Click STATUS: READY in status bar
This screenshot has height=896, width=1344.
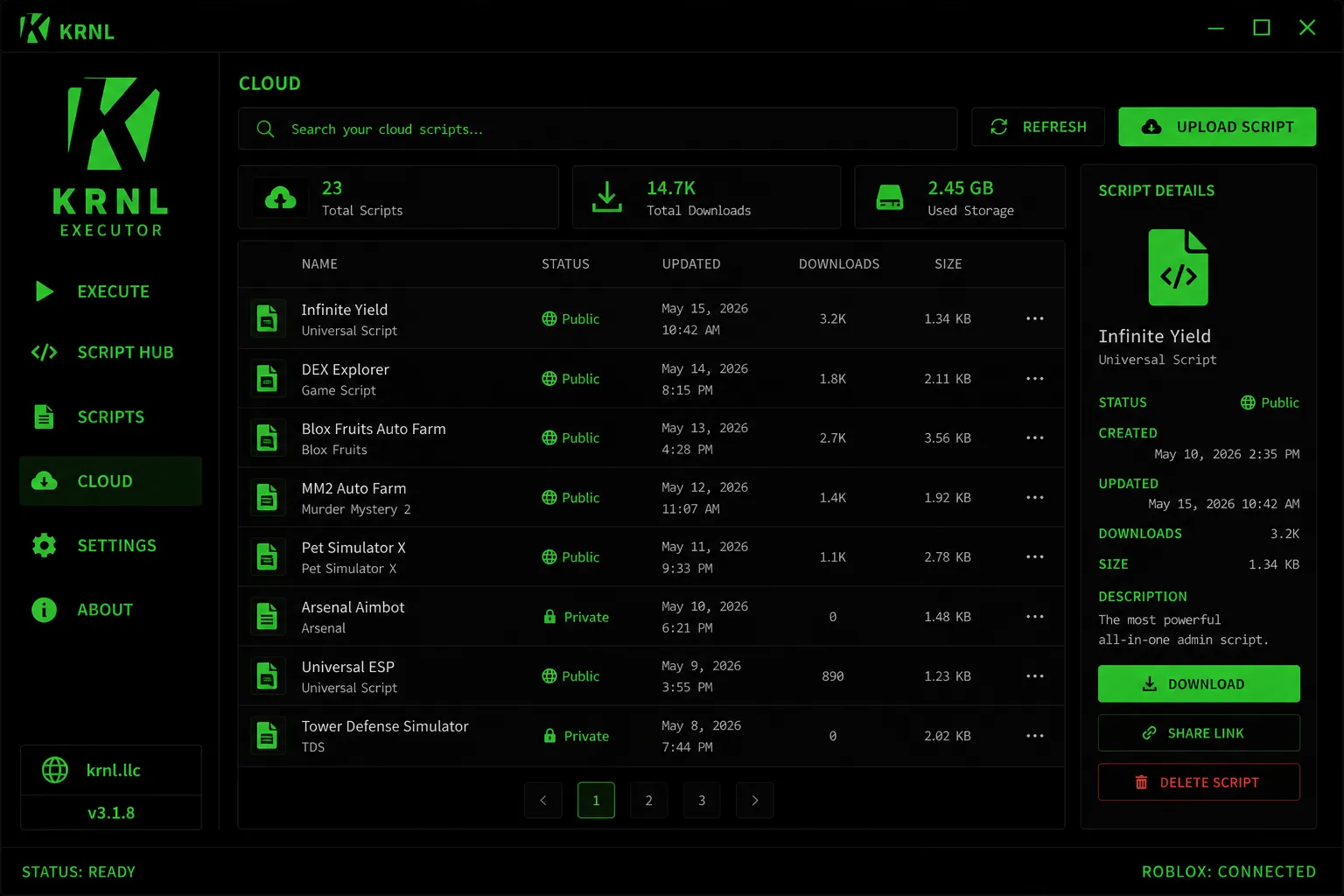pos(79,872)
